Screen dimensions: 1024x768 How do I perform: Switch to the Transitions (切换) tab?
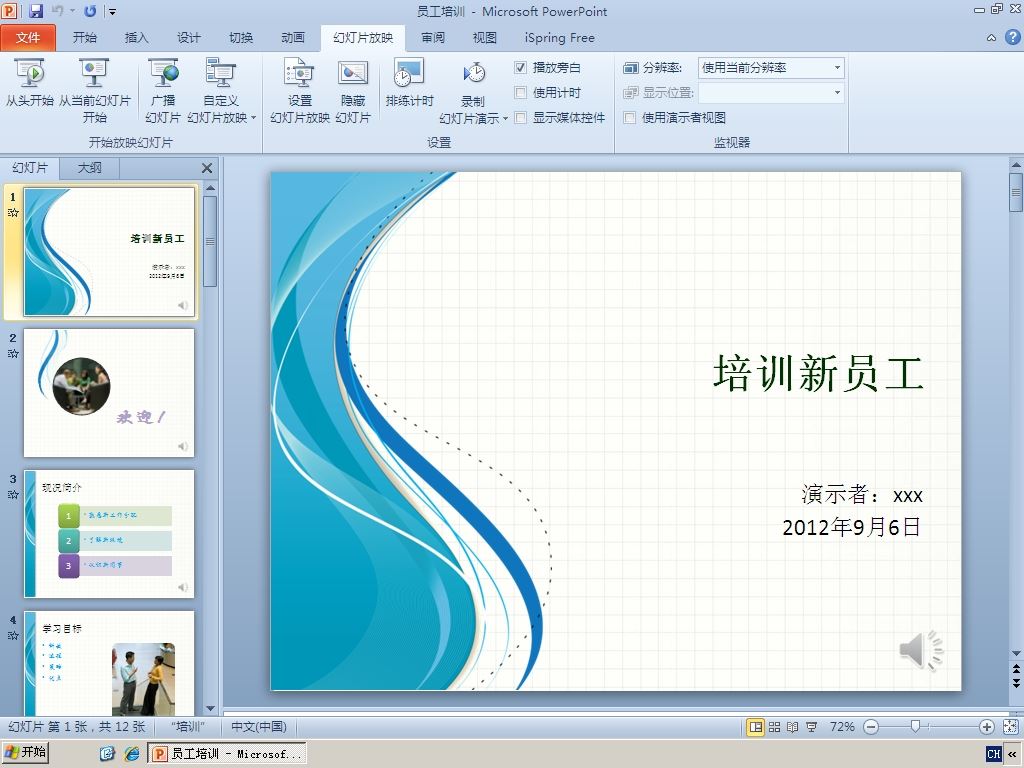coord(241,38)
